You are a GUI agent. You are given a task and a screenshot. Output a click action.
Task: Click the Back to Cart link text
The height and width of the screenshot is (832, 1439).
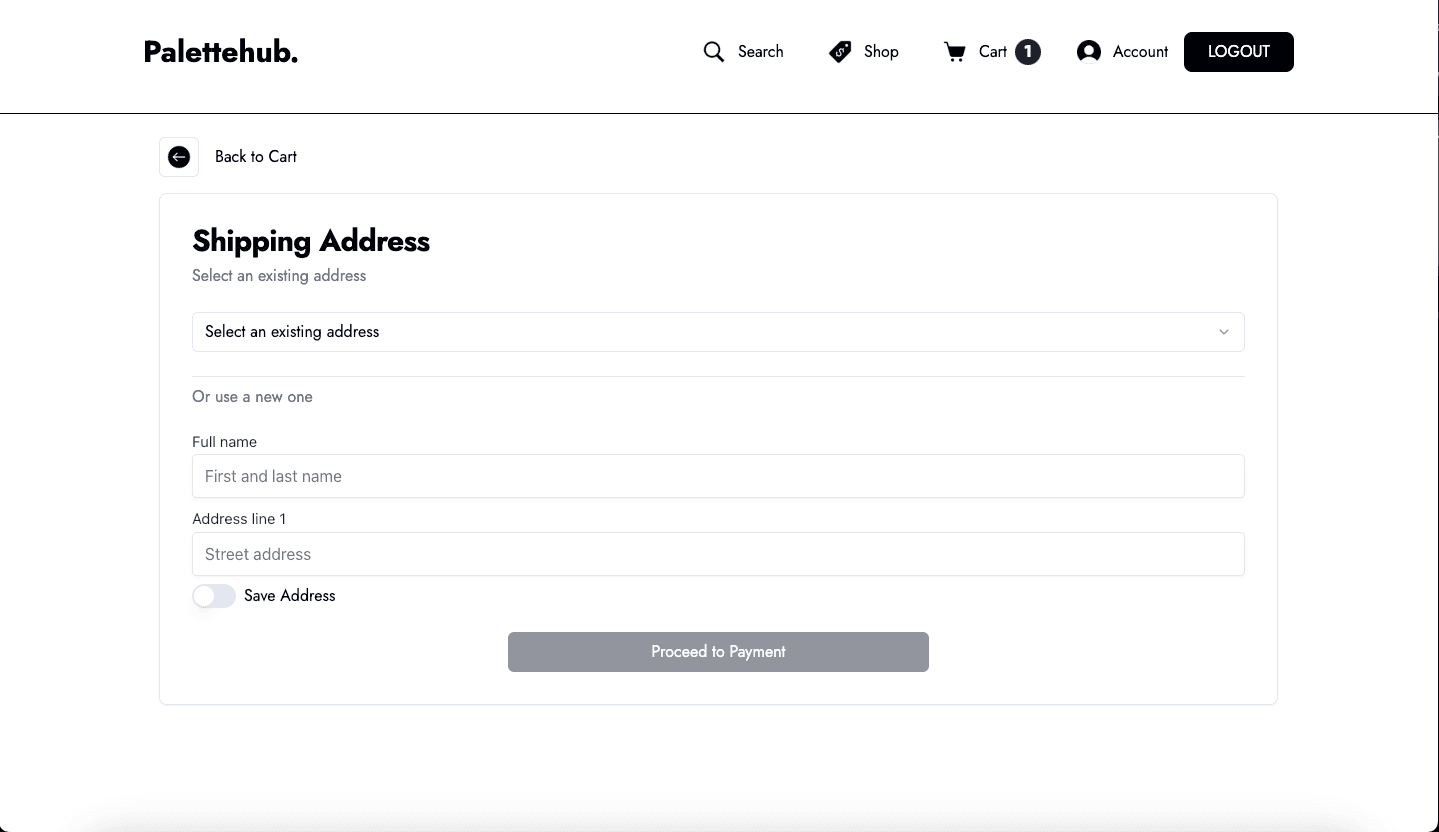pos(256,157)
